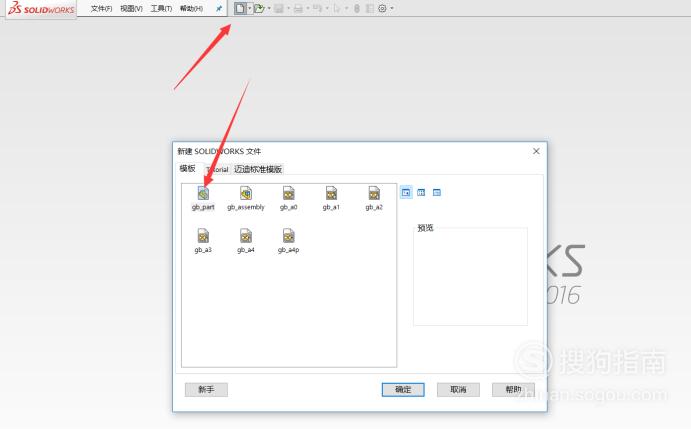This screenshot has width=691, height=429.
Task: Open the 文件(F) menu
Action: 101,8
